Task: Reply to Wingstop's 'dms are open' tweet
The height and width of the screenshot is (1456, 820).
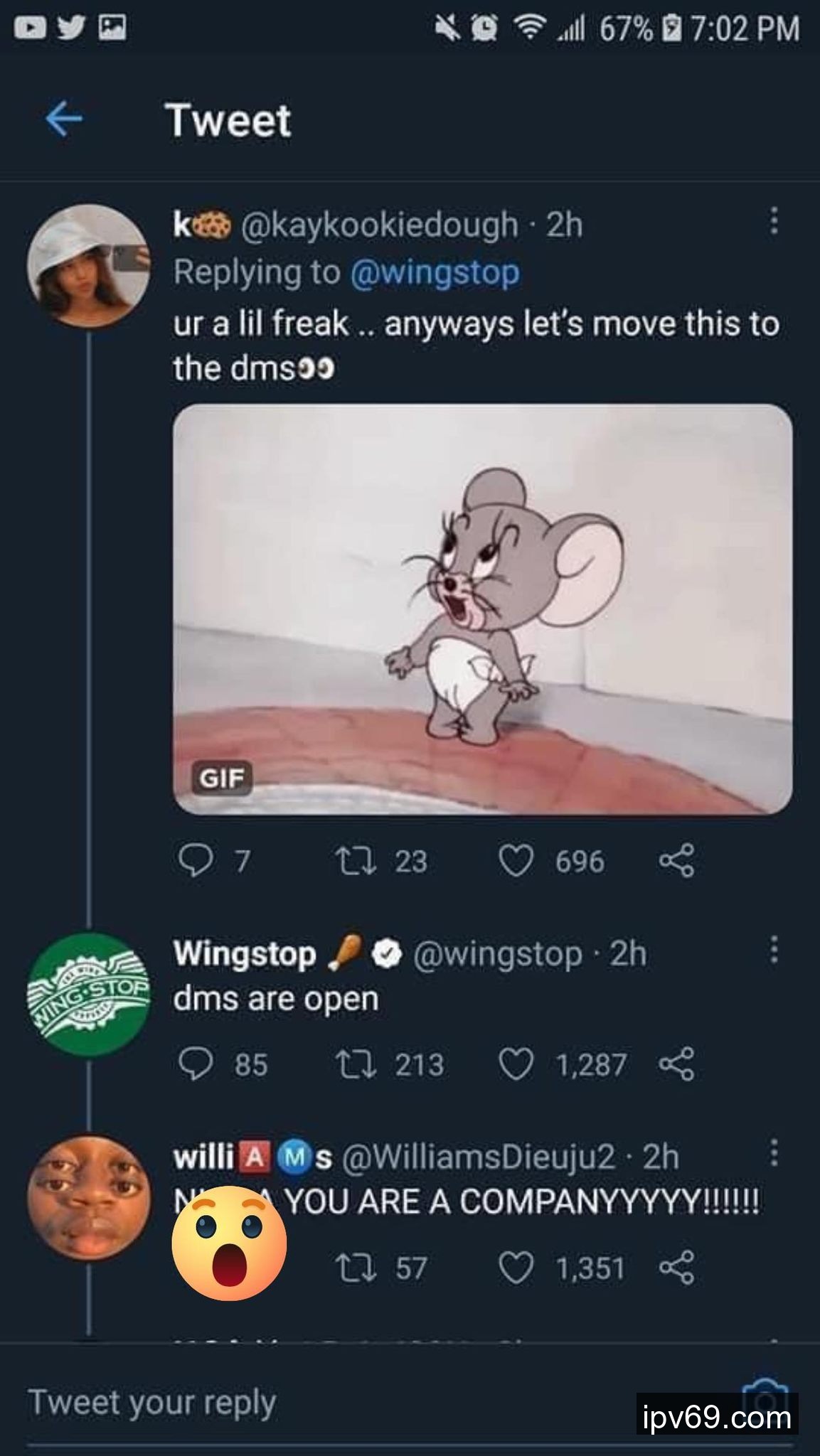Action: coord(196,1065)
